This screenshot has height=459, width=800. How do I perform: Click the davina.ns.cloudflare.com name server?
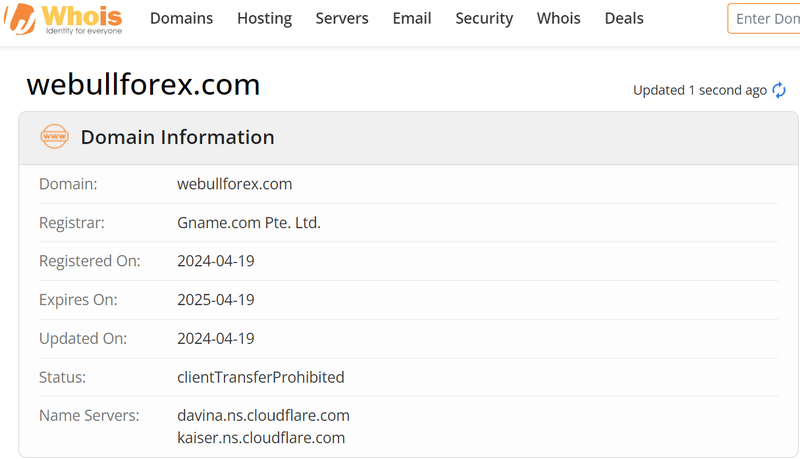(263, 415)
